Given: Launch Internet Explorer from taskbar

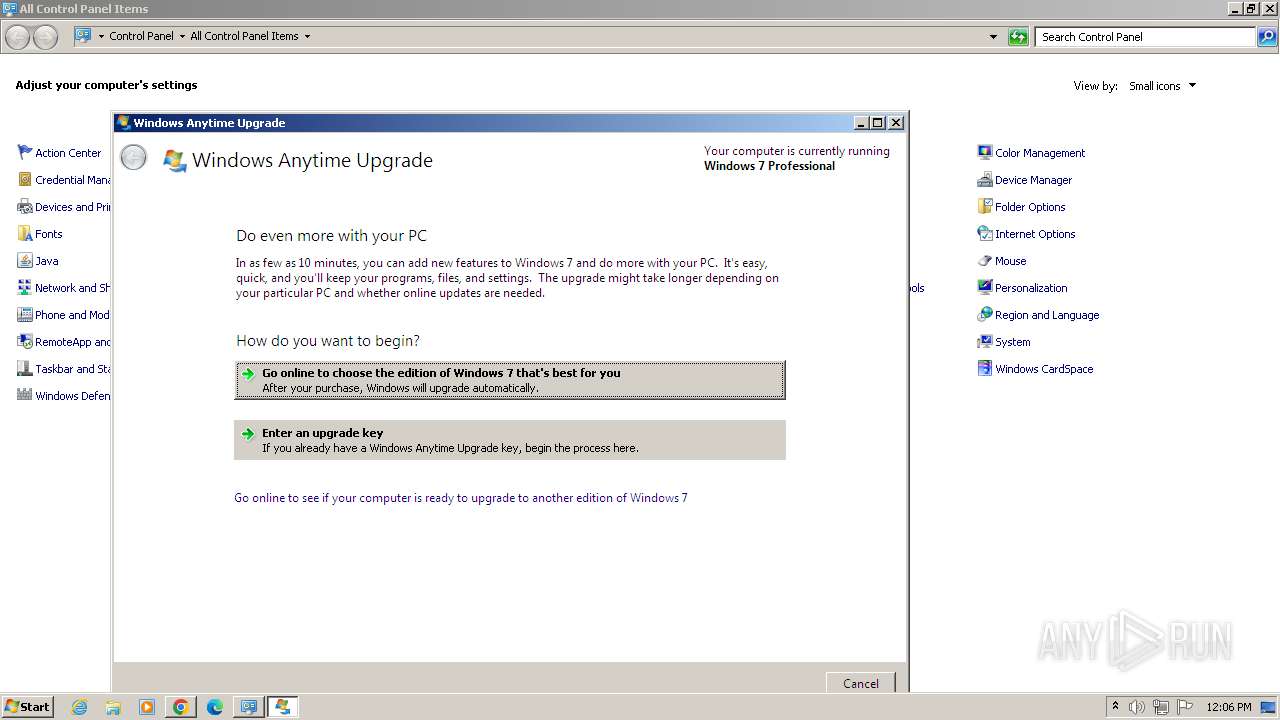Looking at the screenshot, I should pyautogui.click(x=80, y=707).
